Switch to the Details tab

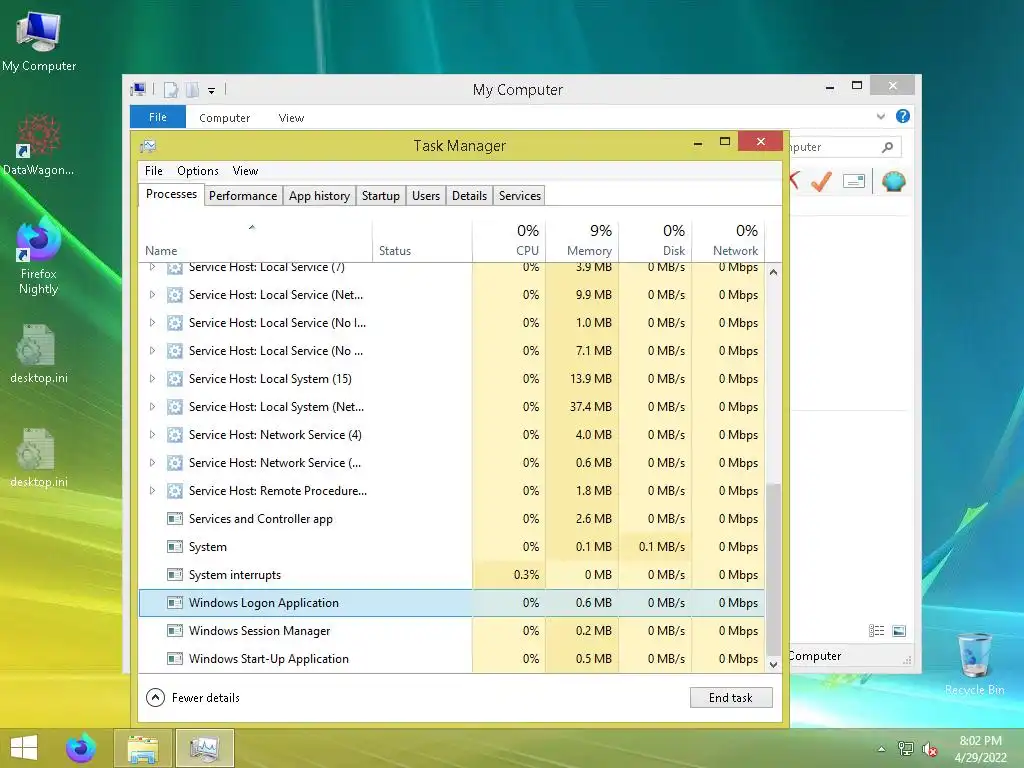(x=470, y=196)
